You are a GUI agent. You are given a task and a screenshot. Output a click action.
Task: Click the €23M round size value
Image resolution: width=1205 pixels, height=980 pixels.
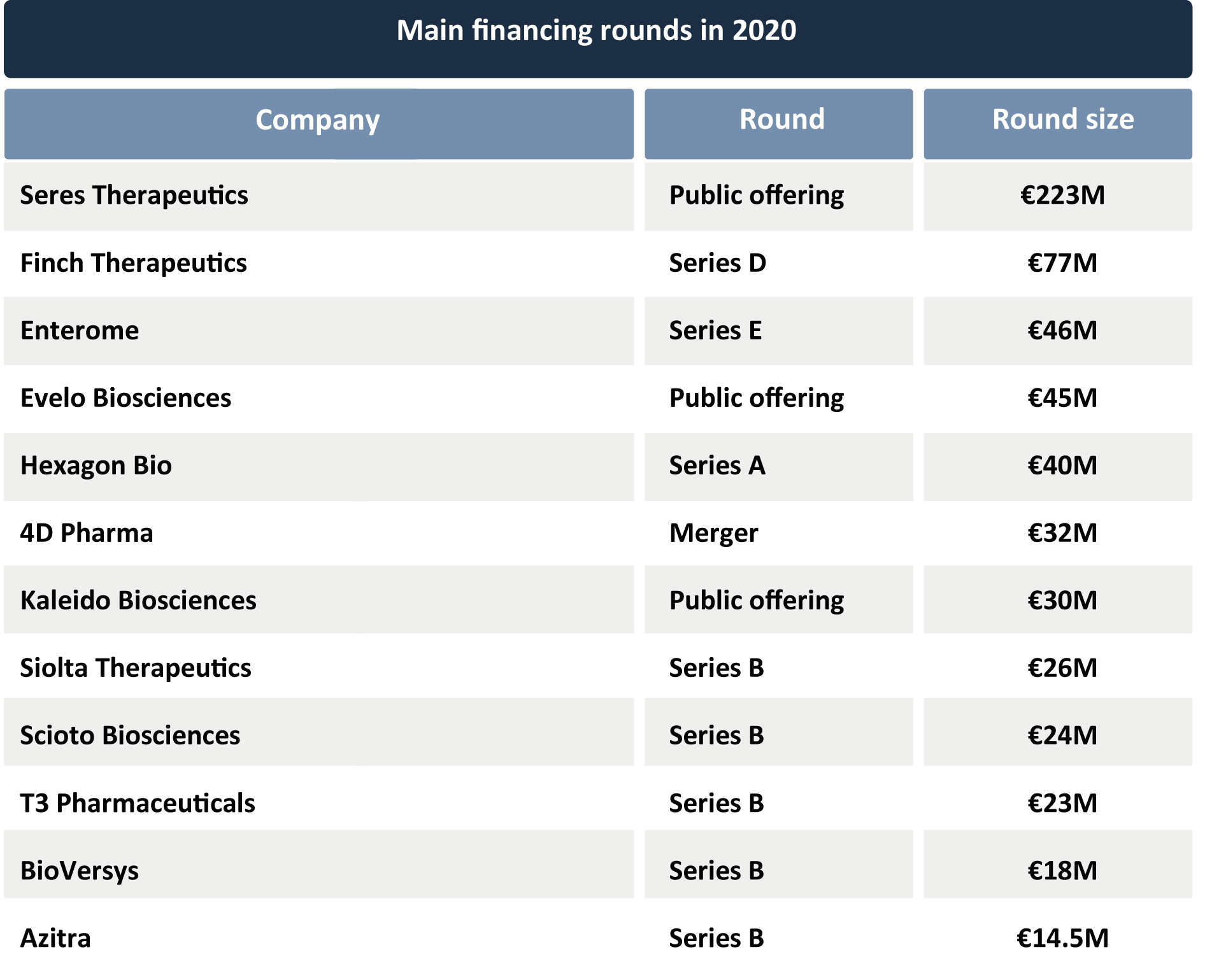point(1062,803)
